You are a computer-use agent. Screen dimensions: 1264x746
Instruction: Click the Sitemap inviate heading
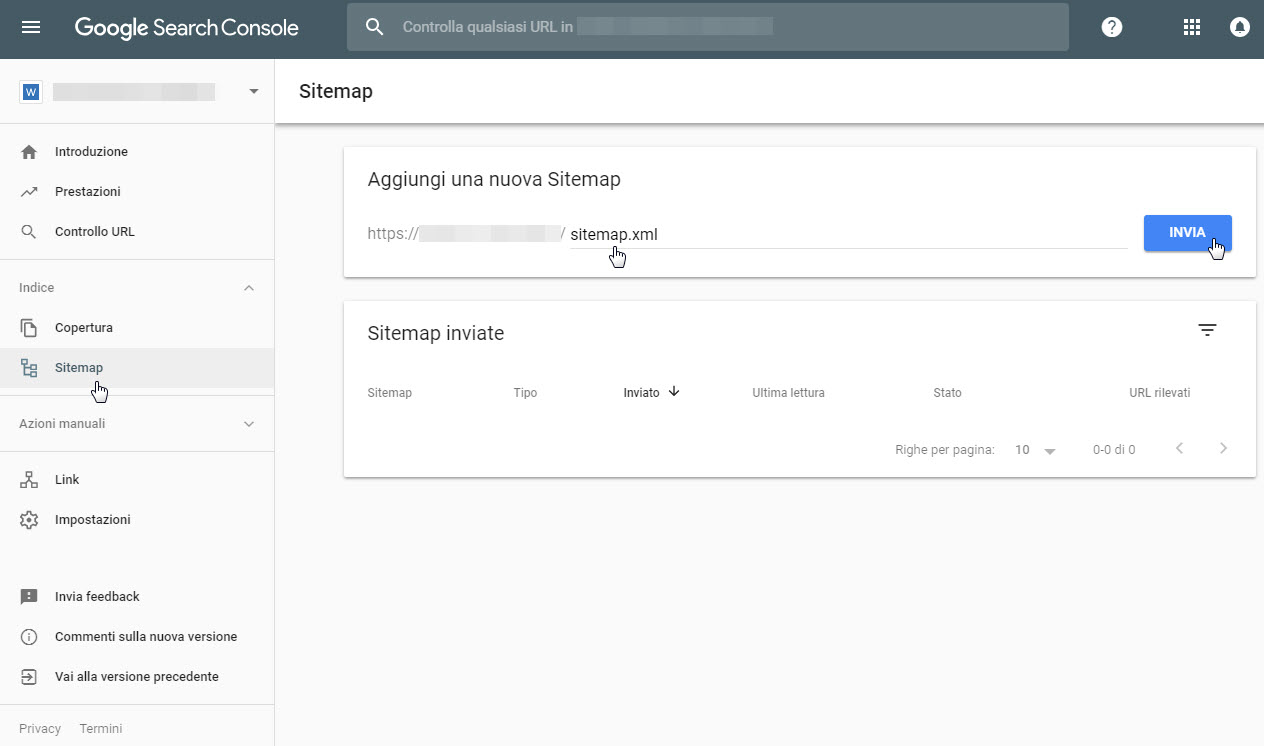coord(436,333)
